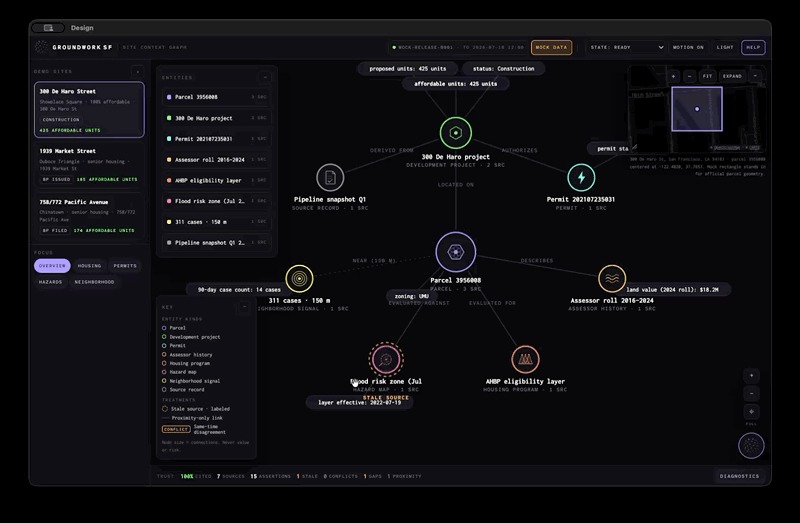Click the purple minimap viewport rectangle
Viewport: 800px width, 523px height.
point(697,109)
